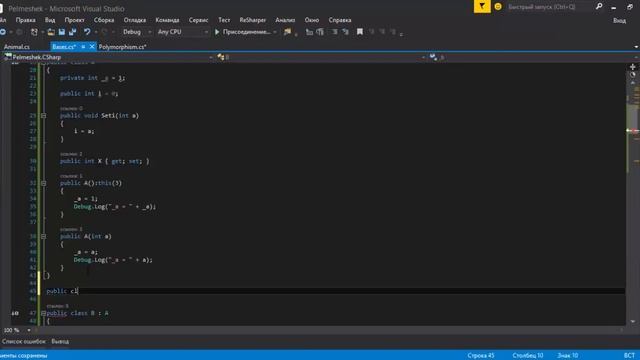Click the Вход sign-in link
Screen dimensions: 640x360
[619, 20]
